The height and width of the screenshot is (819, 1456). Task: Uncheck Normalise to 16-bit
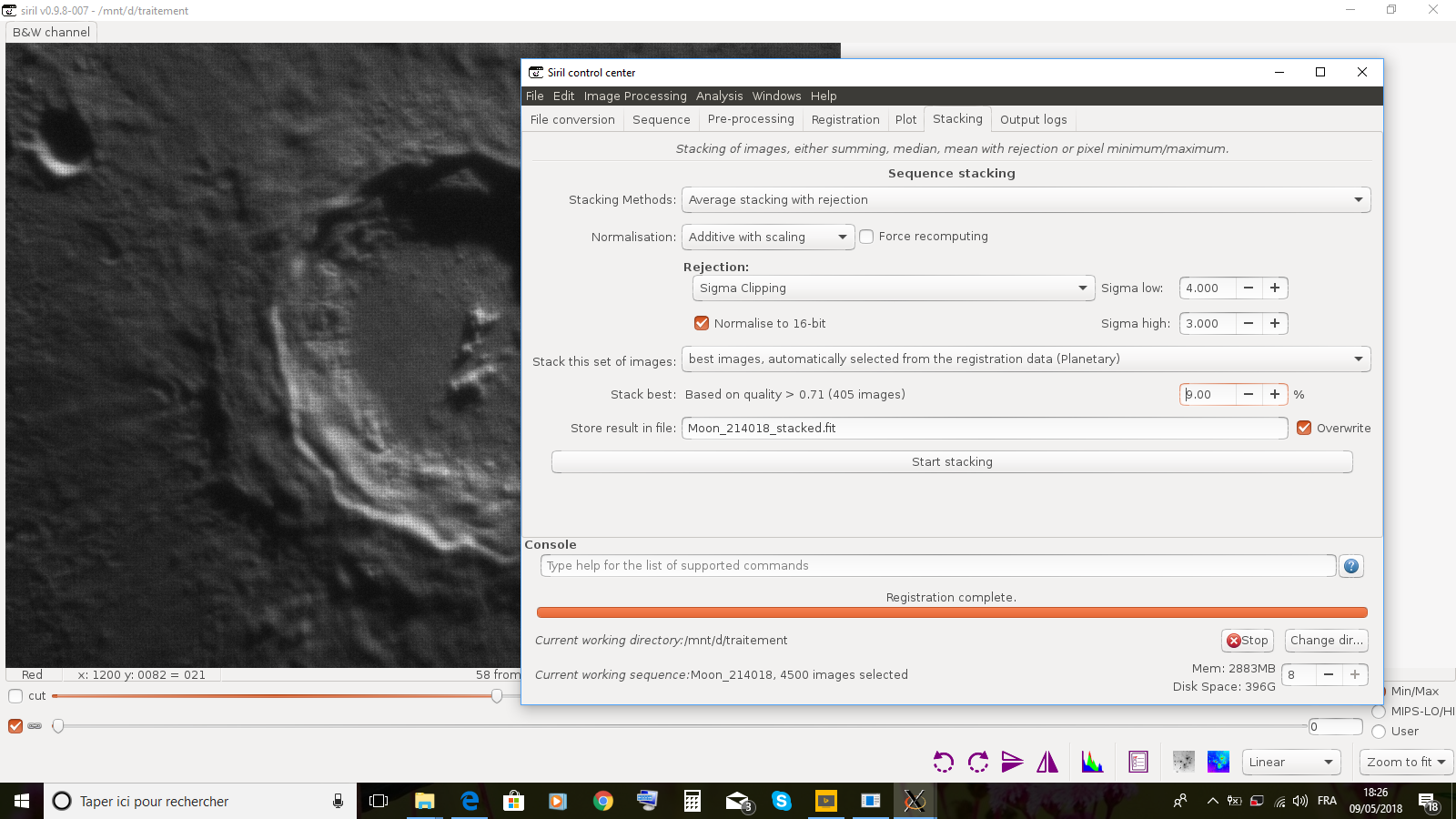click(702, 323)
